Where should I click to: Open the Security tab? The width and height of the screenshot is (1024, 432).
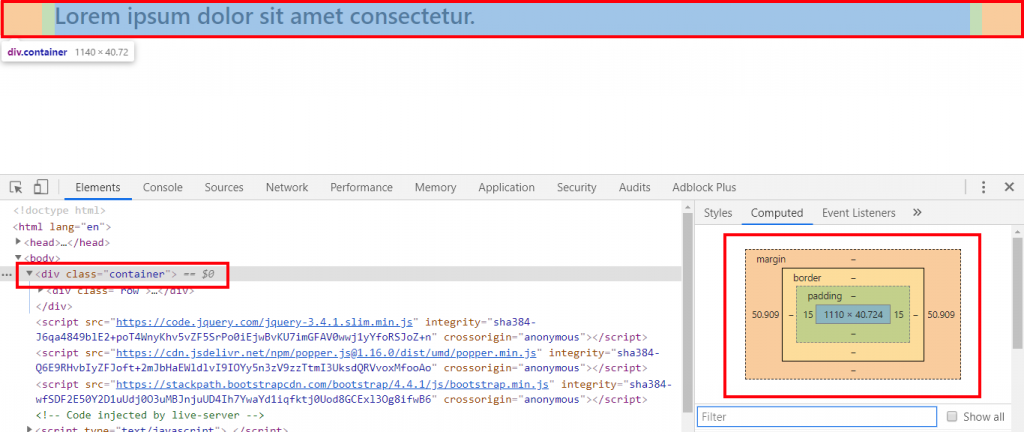pos(577,187)
